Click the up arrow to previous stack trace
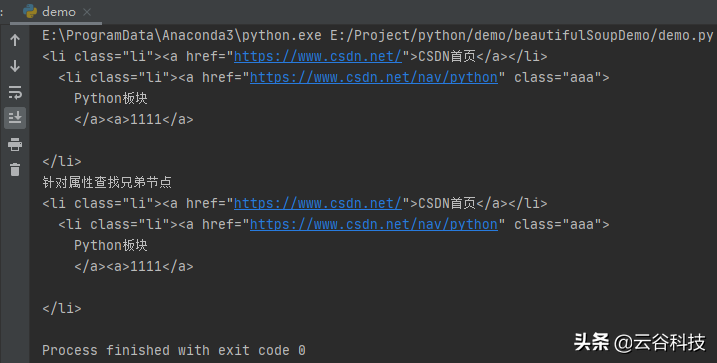The width and height of the screenshot is (717, 363). (x=15, y=40)
